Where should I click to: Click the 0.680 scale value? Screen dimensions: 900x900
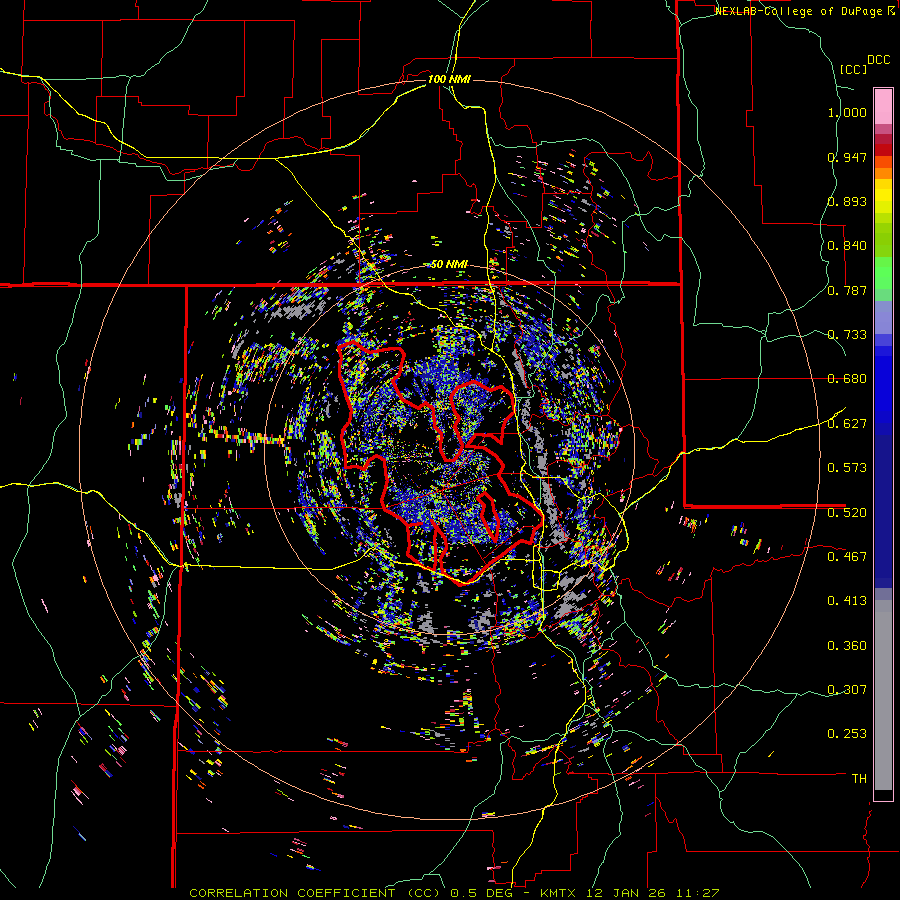click(x=847, y=379)
